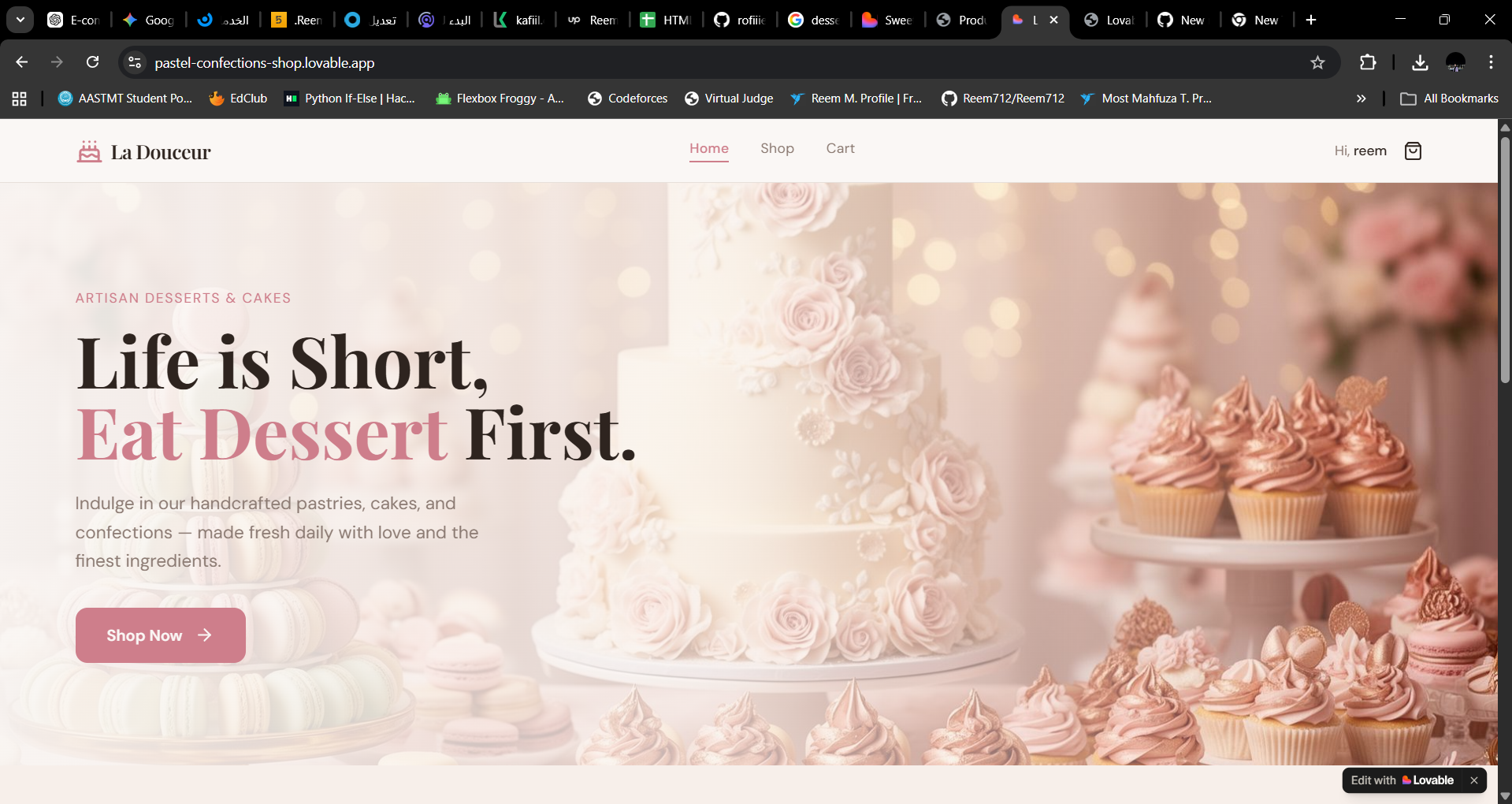
Task: Open the Chrome profile avatar
Action: pyautogui.click(x=1455, y=62)
